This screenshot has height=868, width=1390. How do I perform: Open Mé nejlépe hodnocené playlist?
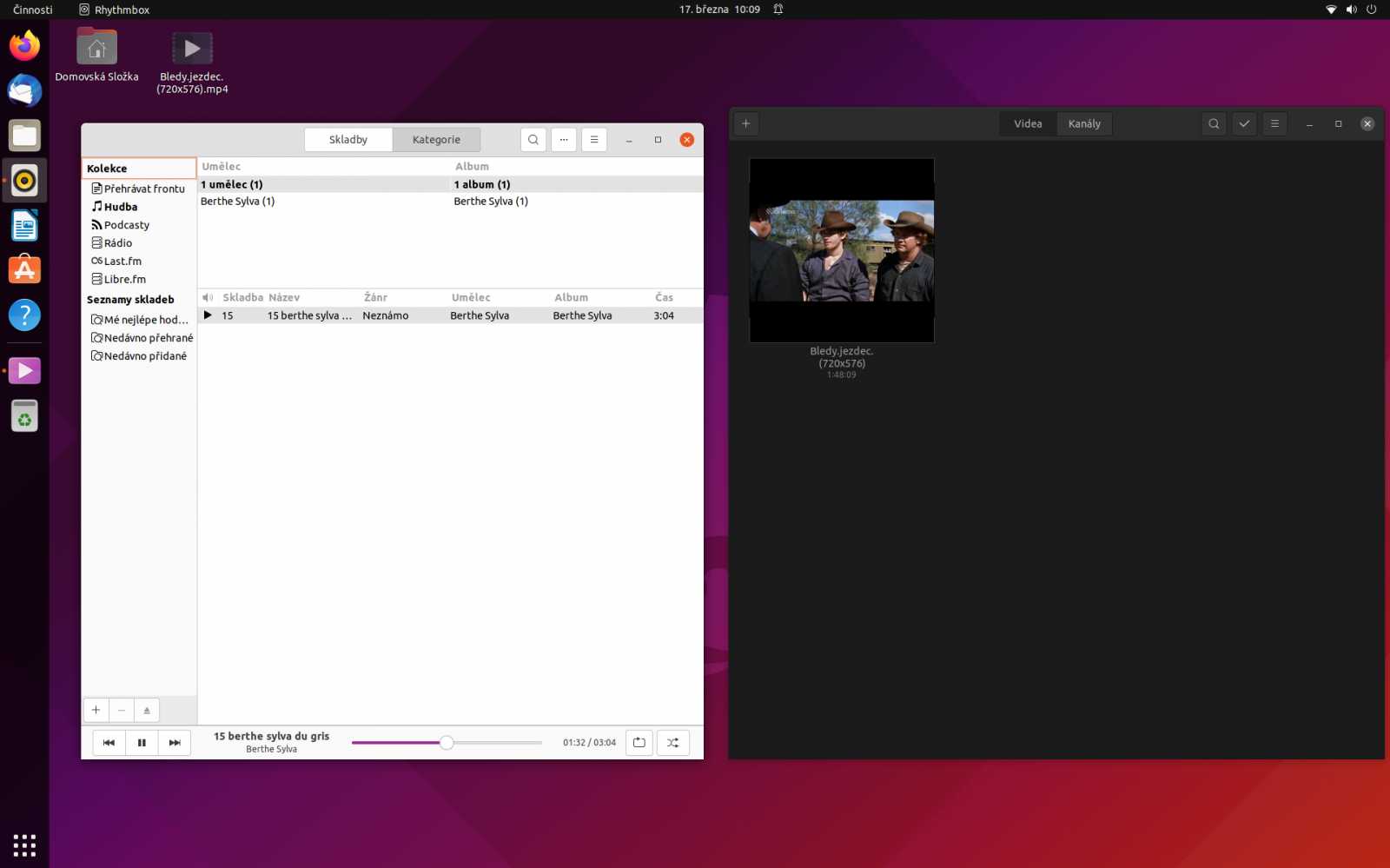tap(139, 320)
